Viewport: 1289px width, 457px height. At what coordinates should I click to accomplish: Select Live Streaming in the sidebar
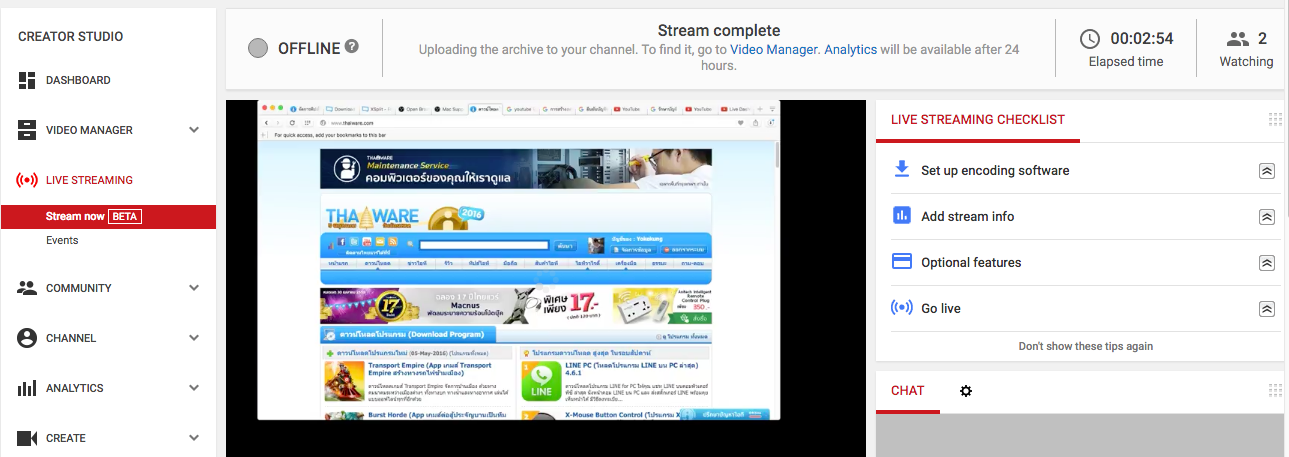tap(89, 180)
